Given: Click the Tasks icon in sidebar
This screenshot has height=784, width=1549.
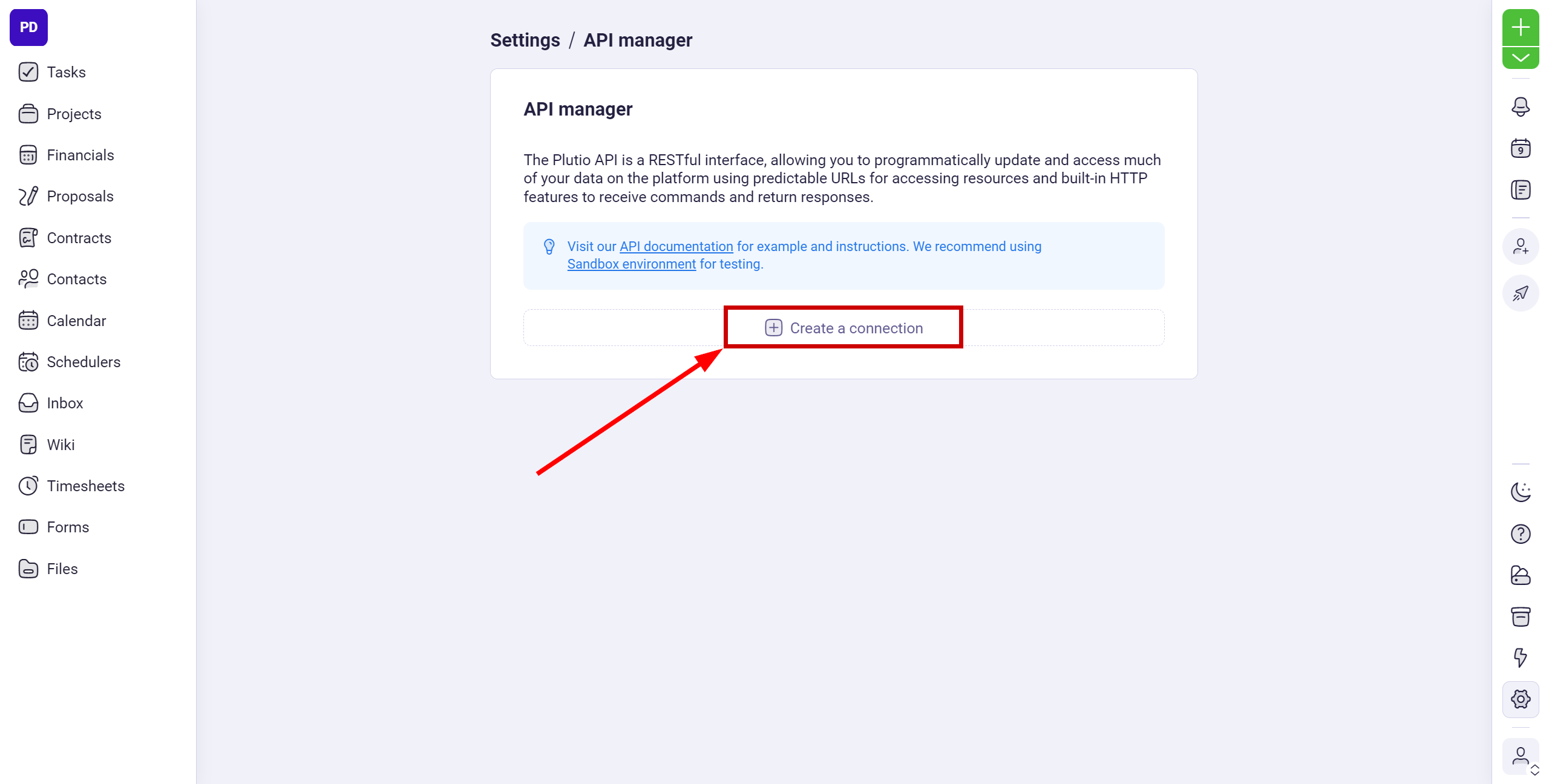Looking at the screenshot, I should point(29,72).
